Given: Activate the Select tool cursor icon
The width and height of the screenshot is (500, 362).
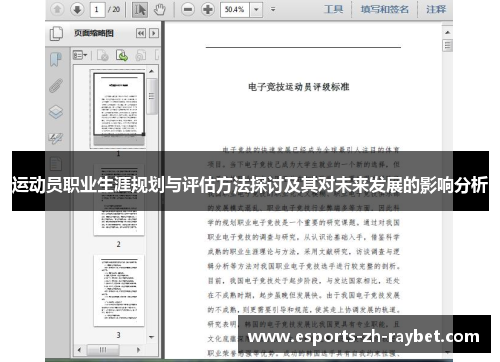Looking at the screenshot, I should tap(140, 10).
